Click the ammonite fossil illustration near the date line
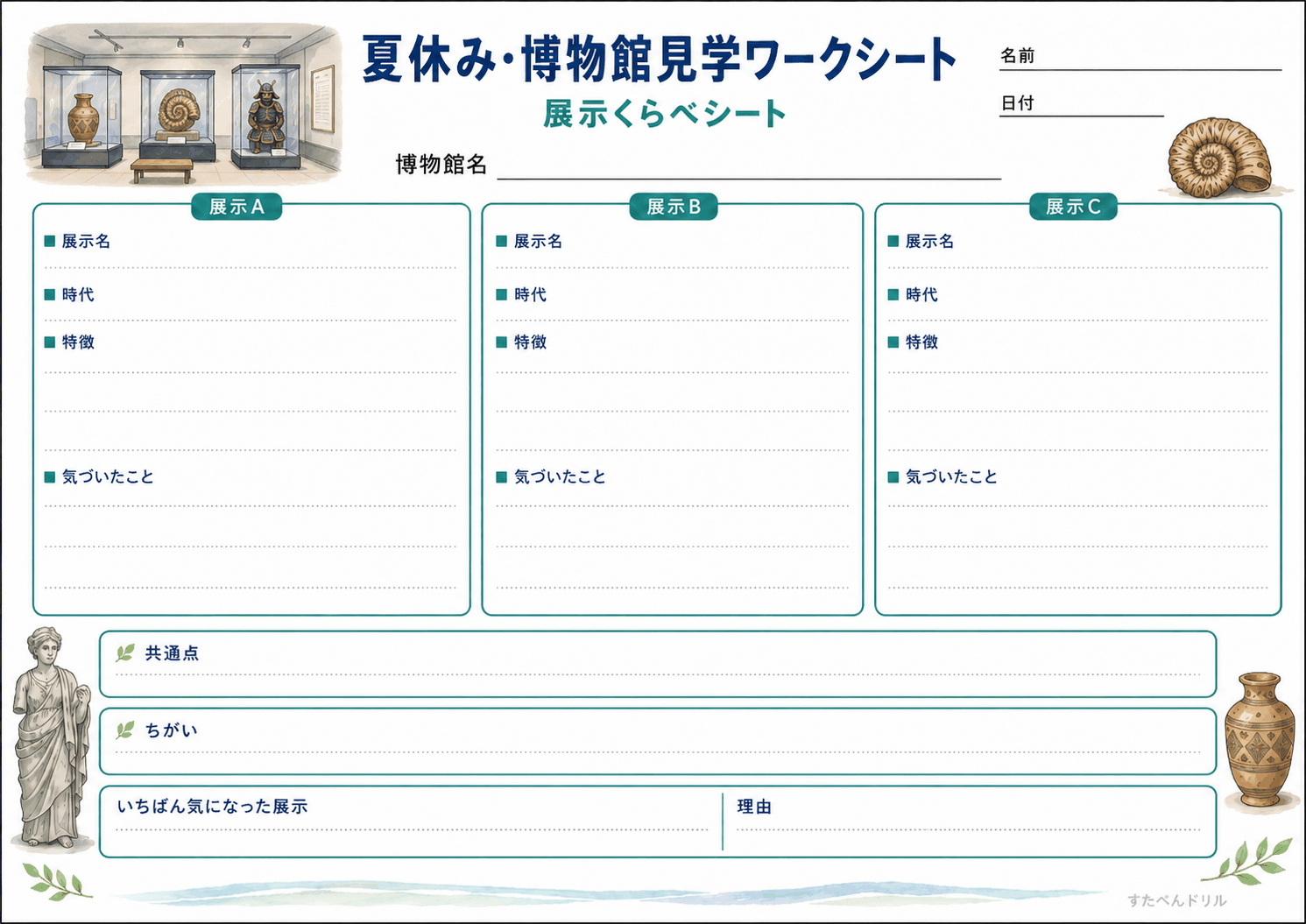 coord(1220,158)
